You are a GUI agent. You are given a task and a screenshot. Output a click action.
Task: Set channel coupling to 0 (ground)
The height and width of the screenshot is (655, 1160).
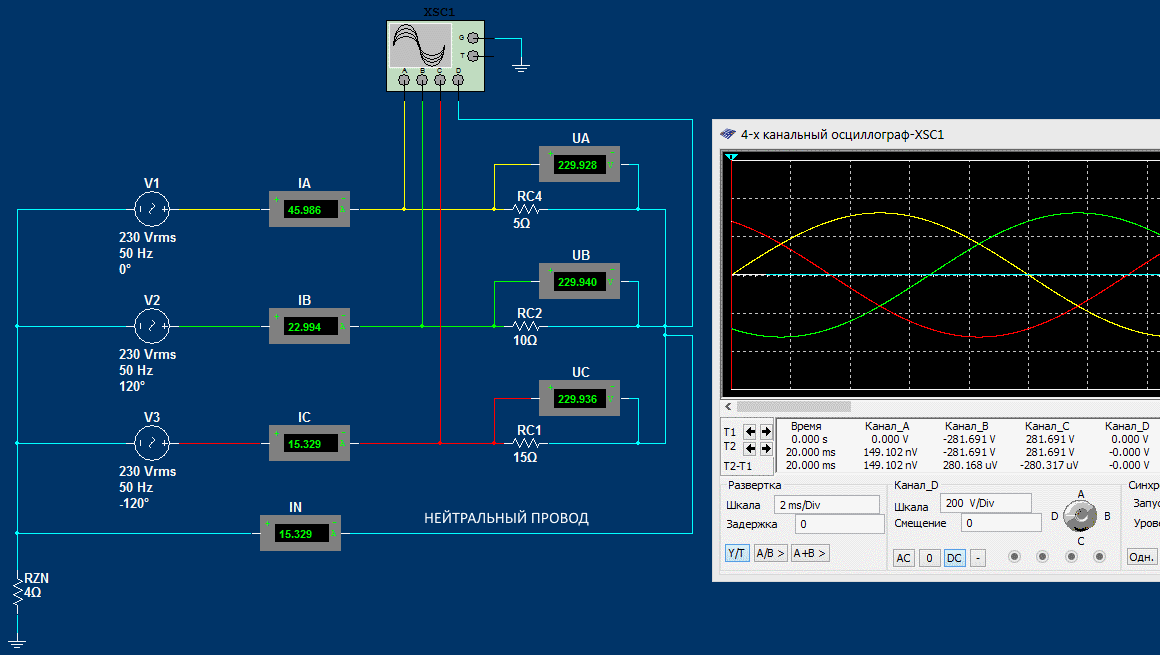pos(929,557)
